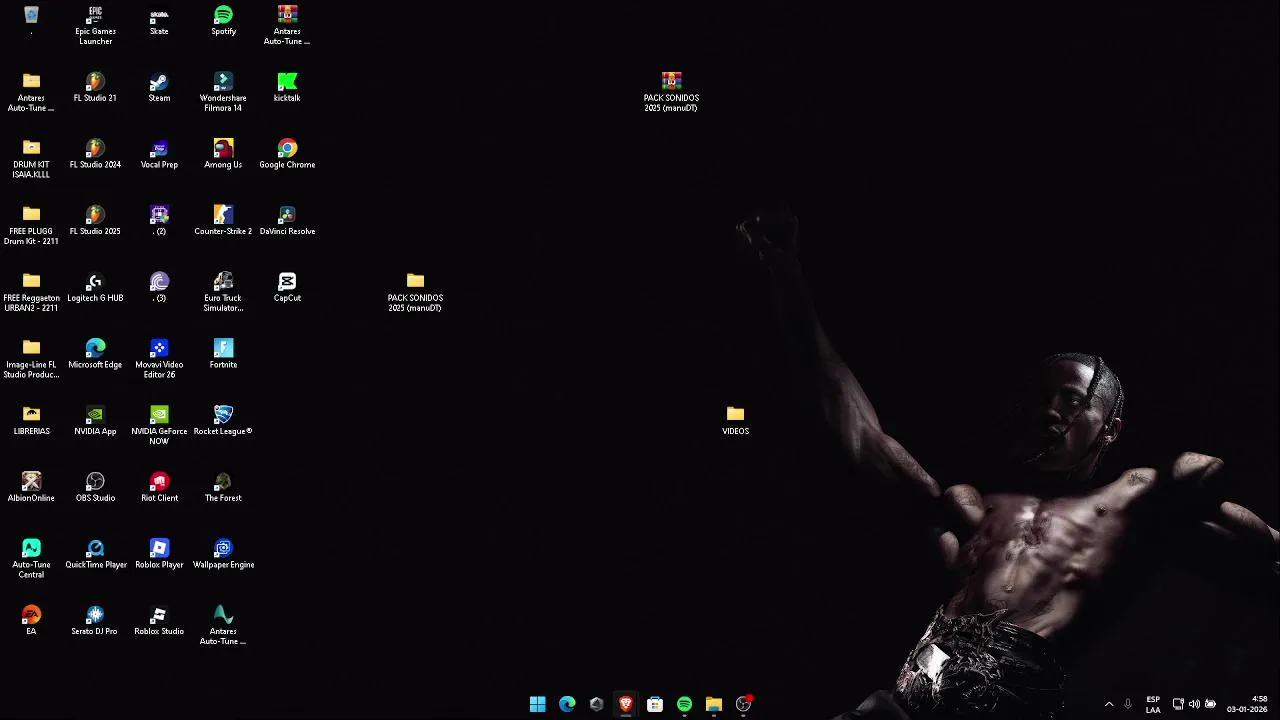Select the NVIDIA GeForce NOW icon
1280x720 pixels.
click(159, 426)
